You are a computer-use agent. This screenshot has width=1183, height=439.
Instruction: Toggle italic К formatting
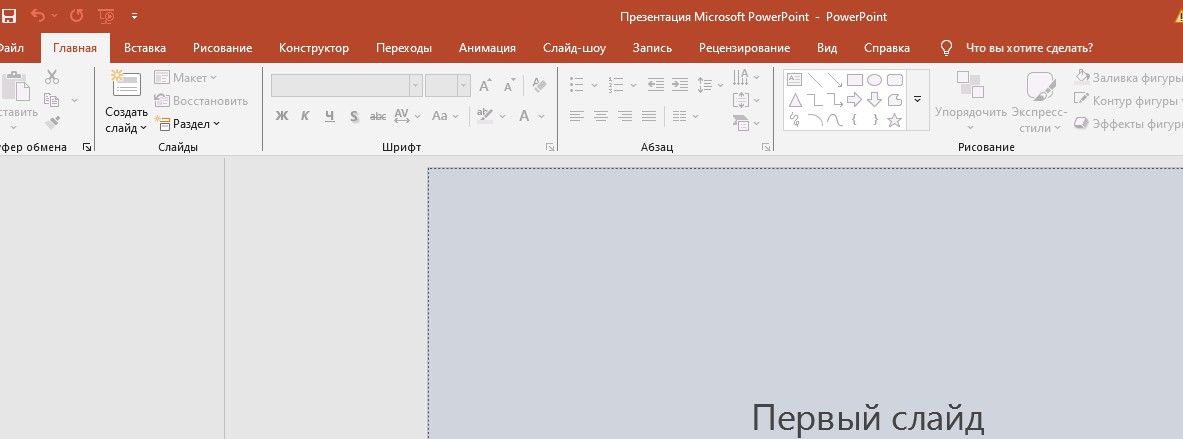pyautogui.click(x=306, y=116)
